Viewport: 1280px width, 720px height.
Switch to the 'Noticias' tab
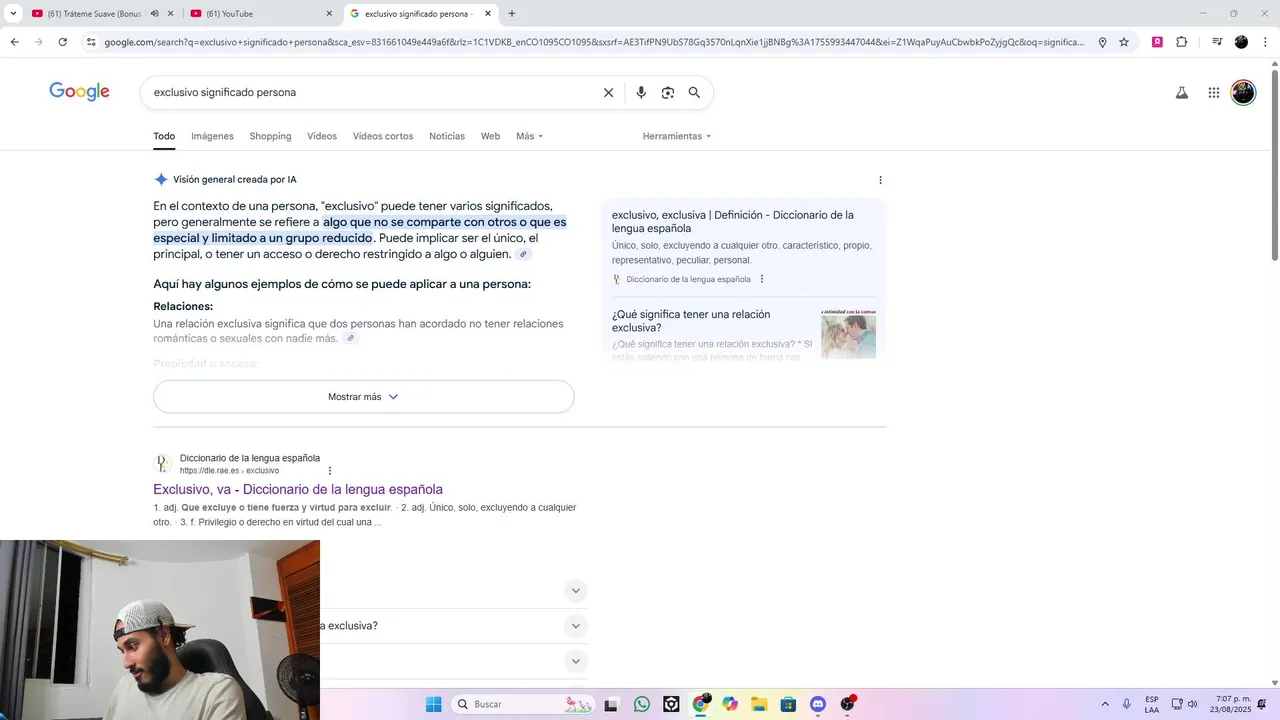click(x=447, y=136)
